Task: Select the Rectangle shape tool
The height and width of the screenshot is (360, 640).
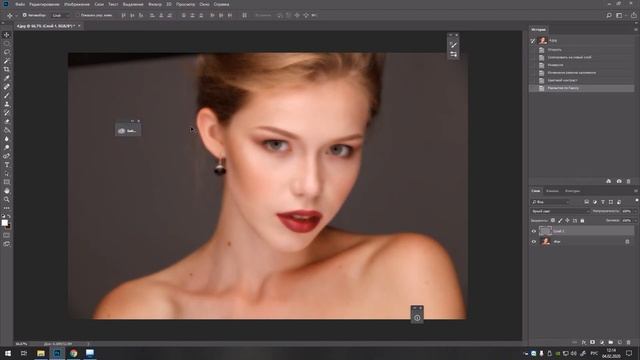Action: click(x=7, y=182)
